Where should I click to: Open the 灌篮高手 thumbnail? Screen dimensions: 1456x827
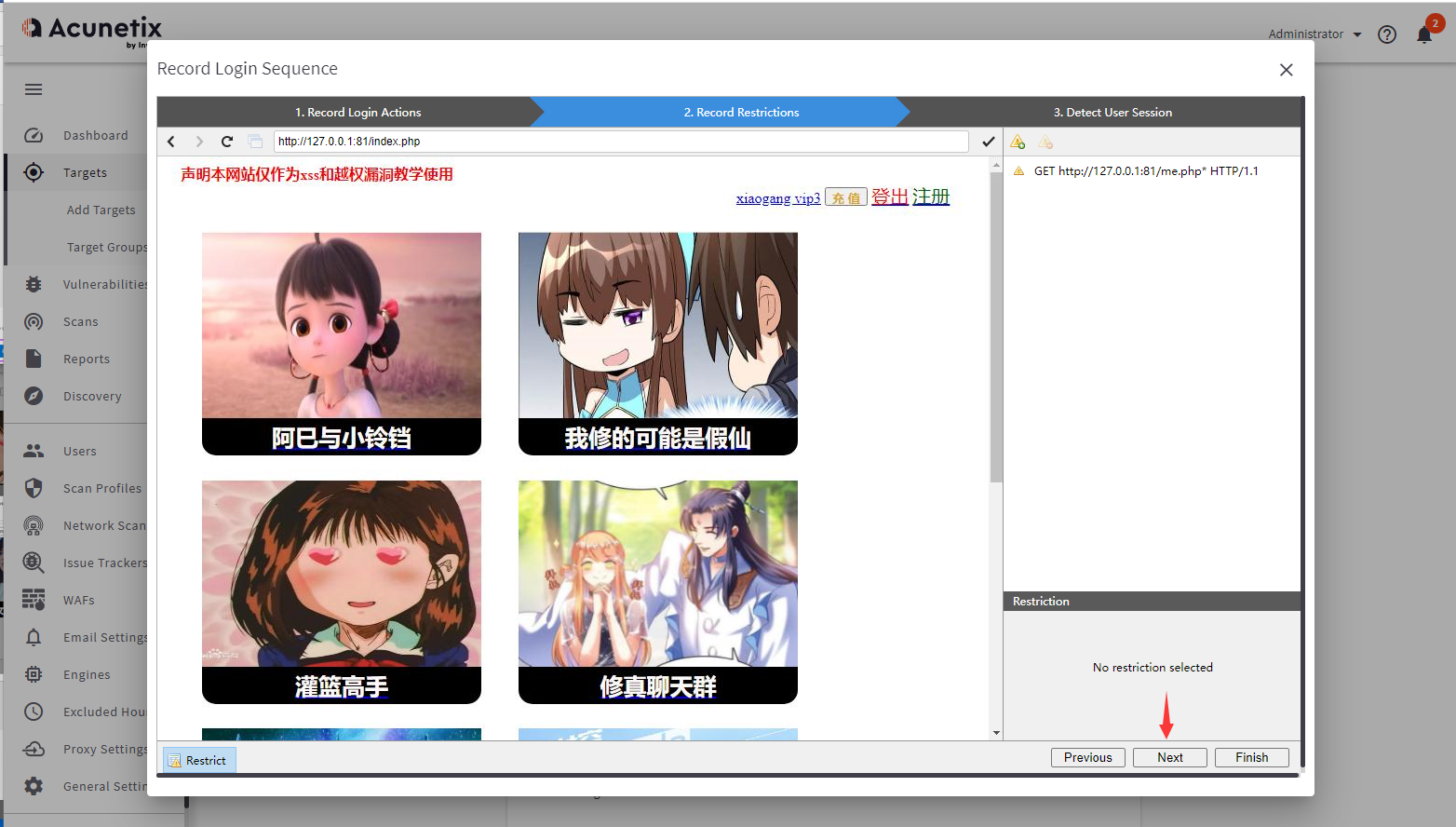[342, 592]
